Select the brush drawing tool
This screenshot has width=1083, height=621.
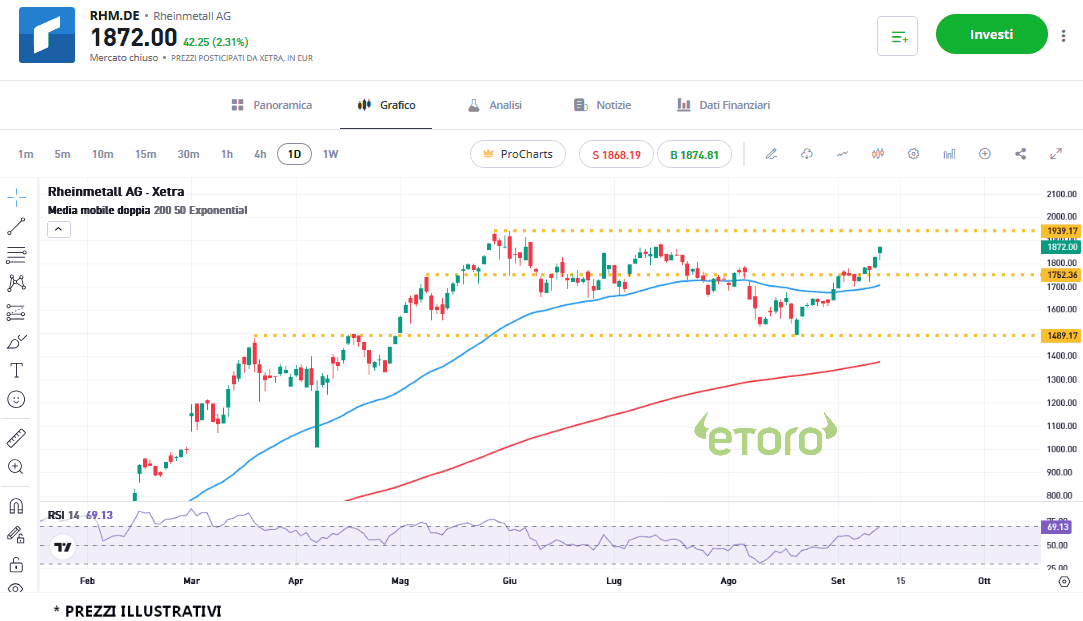[16, 341]
